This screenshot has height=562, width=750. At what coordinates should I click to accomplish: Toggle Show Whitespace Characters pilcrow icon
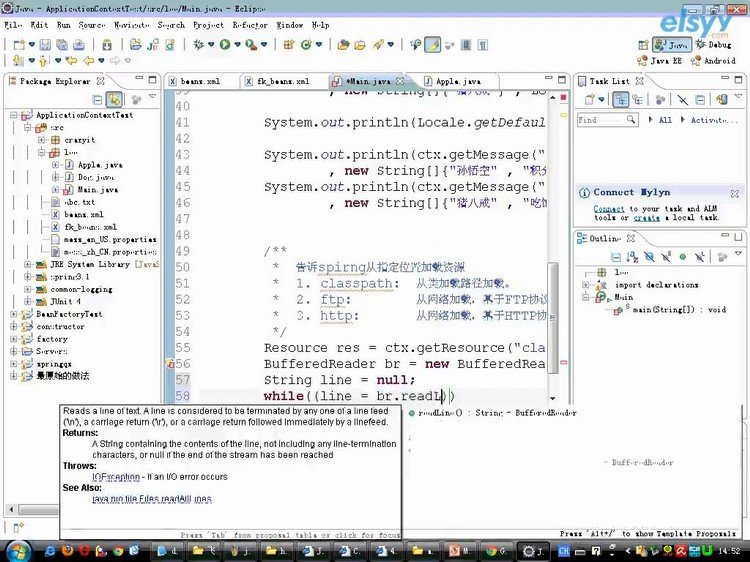point(483,45)
